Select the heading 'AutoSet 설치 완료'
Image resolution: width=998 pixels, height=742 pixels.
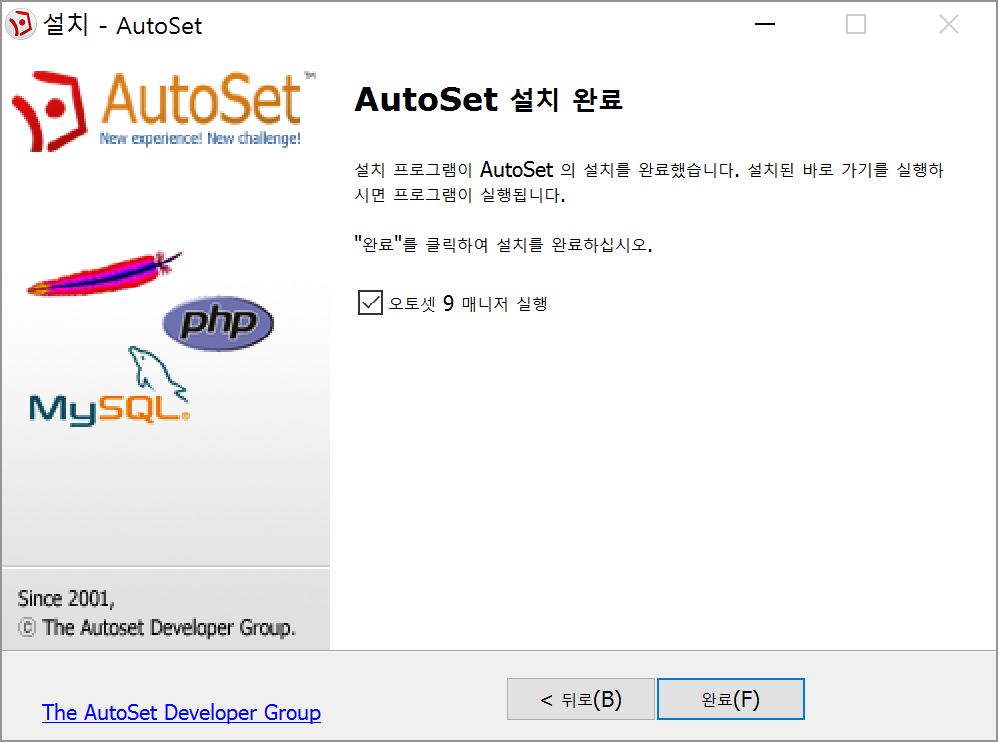[x=489, y=99]
